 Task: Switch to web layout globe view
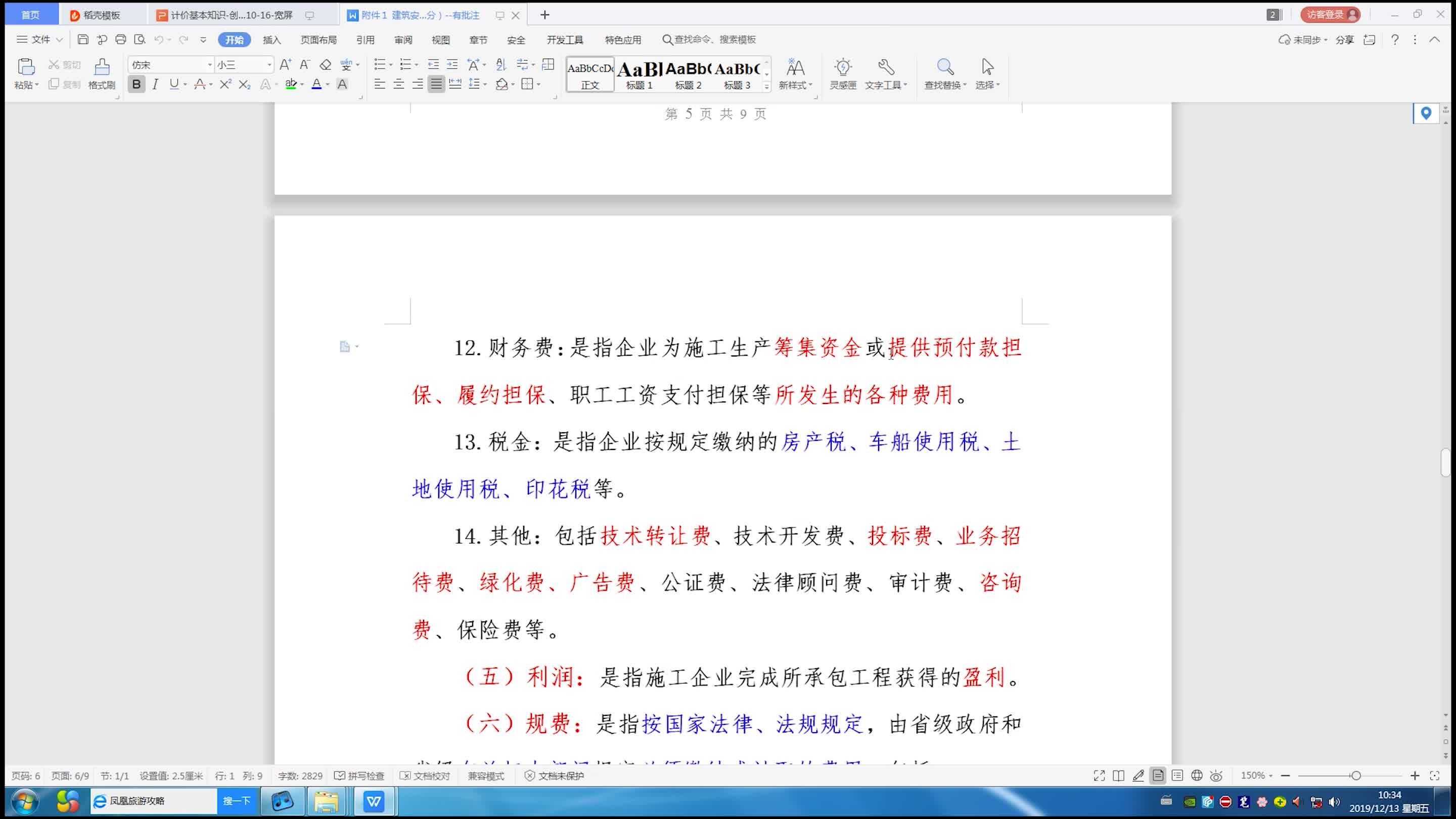pos(1197,776)
